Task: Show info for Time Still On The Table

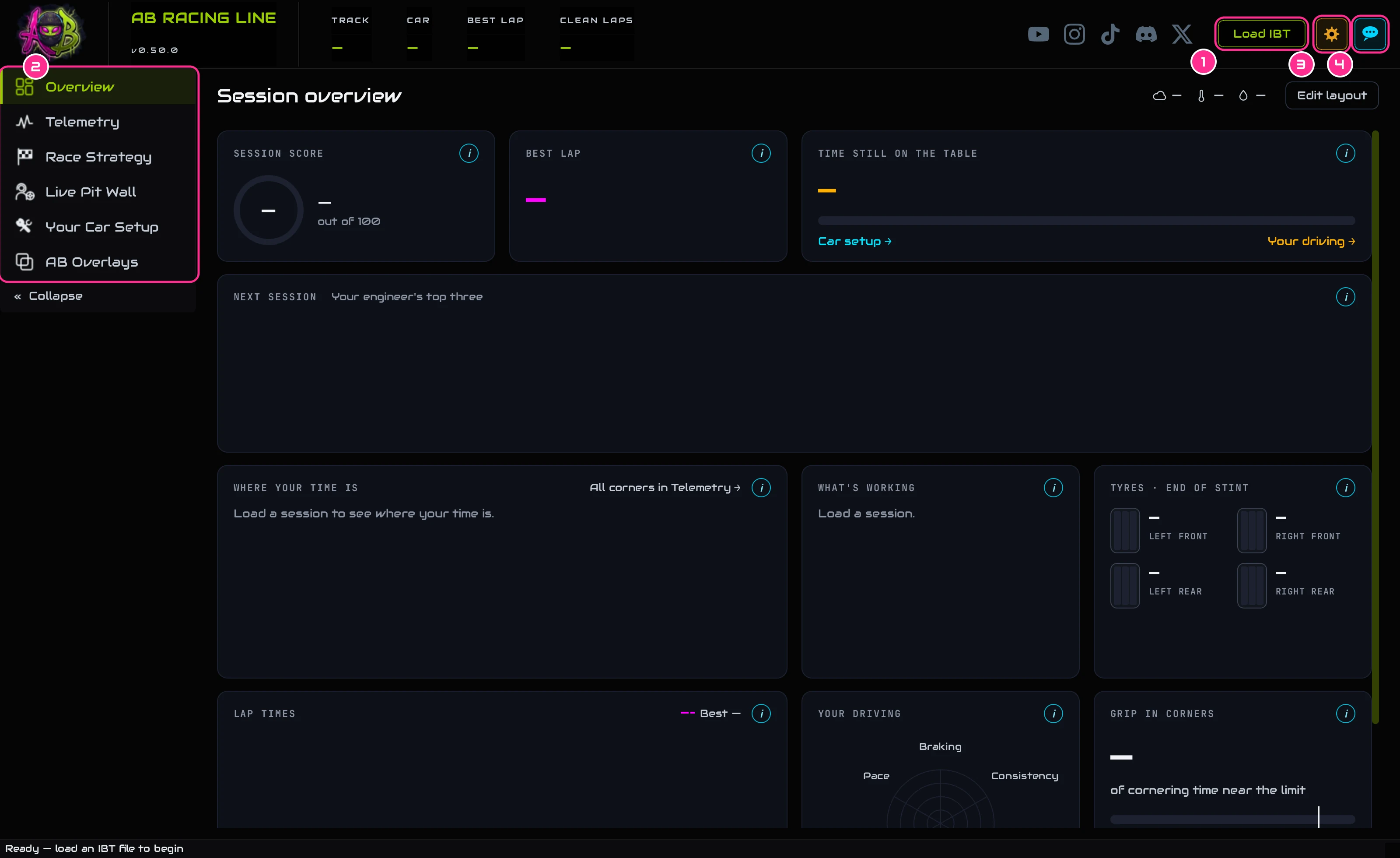Action: pyautogui.click(x=1345, y=153)
